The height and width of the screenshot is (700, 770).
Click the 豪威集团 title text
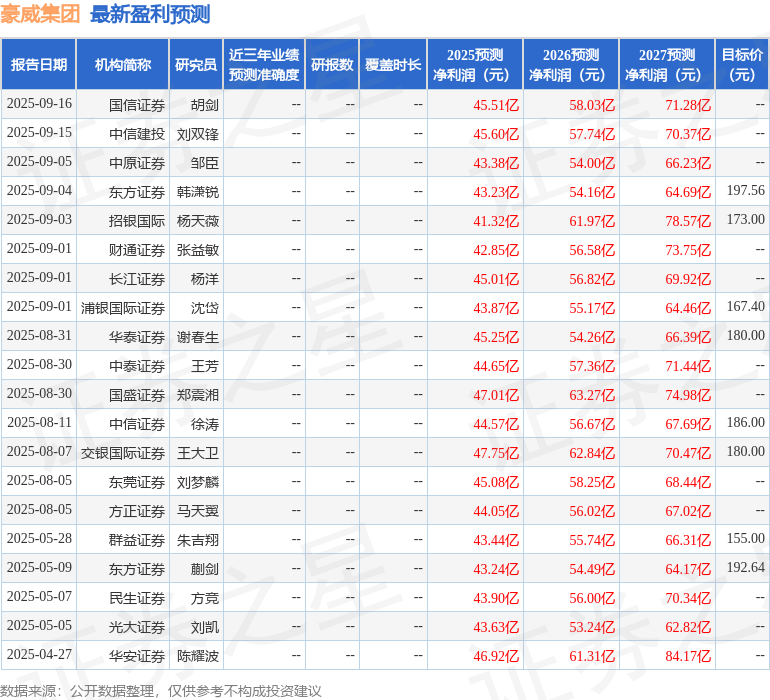(40, 14)
